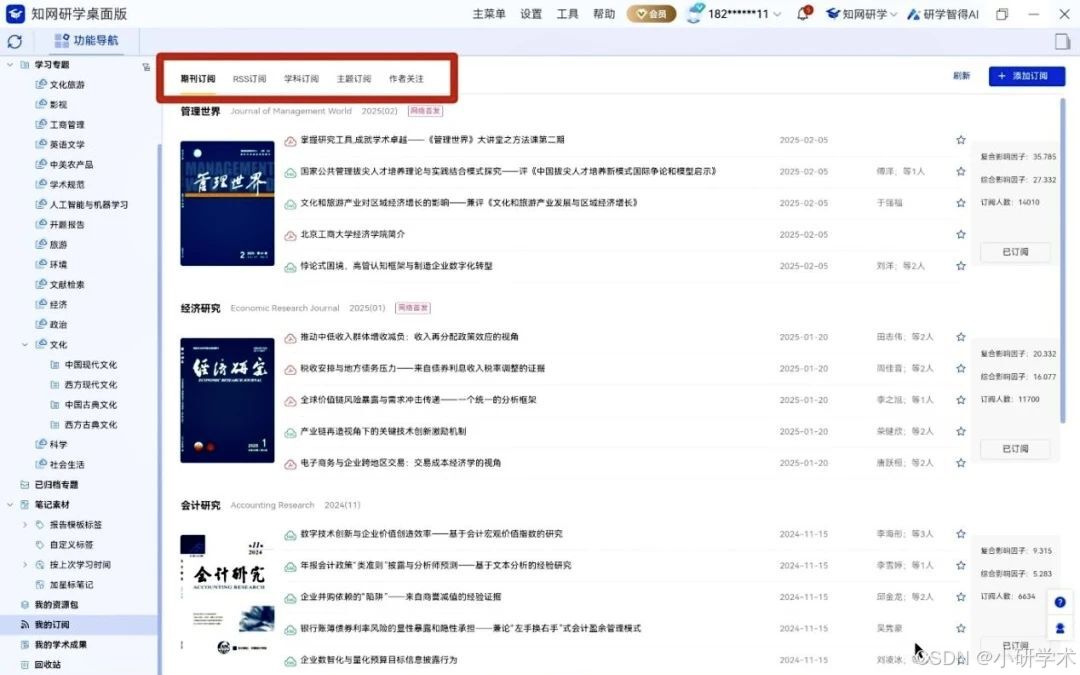Open the customer service floating icon
The image size is (1080, 675).
pos(1060,627)
